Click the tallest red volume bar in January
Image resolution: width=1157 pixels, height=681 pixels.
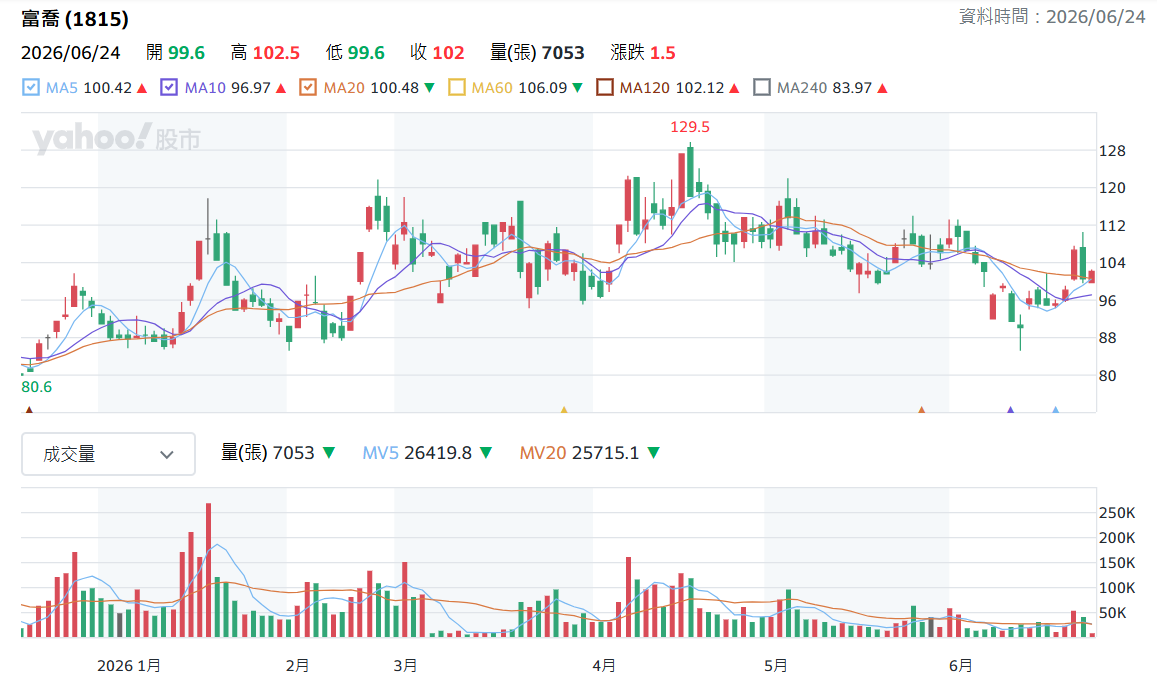point(209,570)
